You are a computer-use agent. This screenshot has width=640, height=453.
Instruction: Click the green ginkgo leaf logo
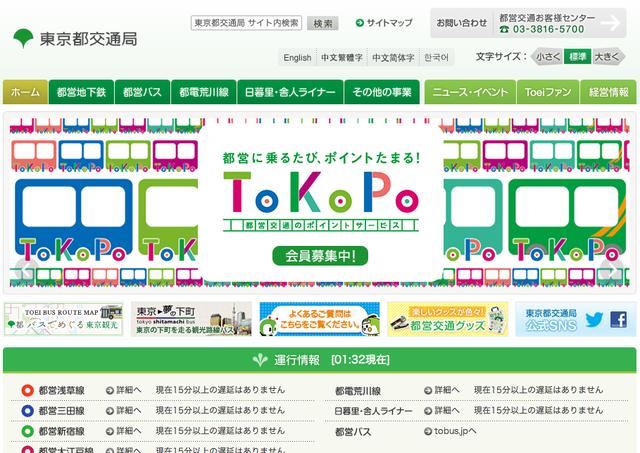23,38
